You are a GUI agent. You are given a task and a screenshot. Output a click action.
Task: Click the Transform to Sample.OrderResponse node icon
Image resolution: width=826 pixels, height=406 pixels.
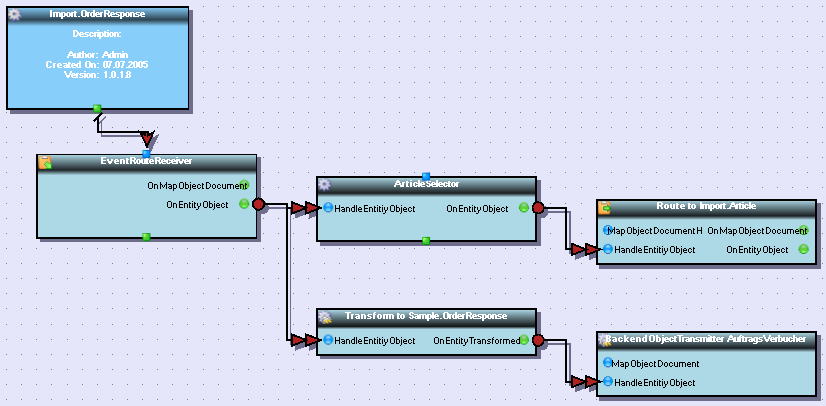(325, 317)
